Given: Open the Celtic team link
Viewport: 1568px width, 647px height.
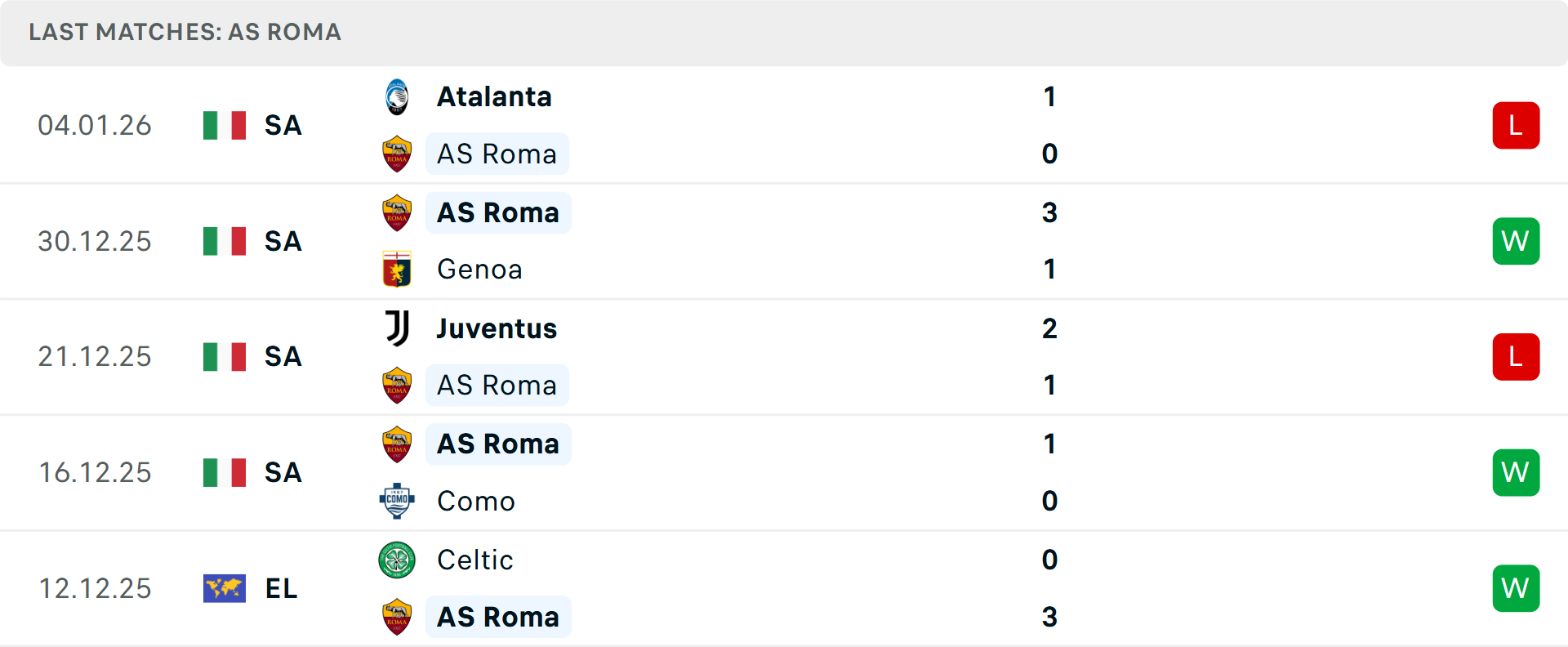Looking at the screenshot, I should coord(475,560).
